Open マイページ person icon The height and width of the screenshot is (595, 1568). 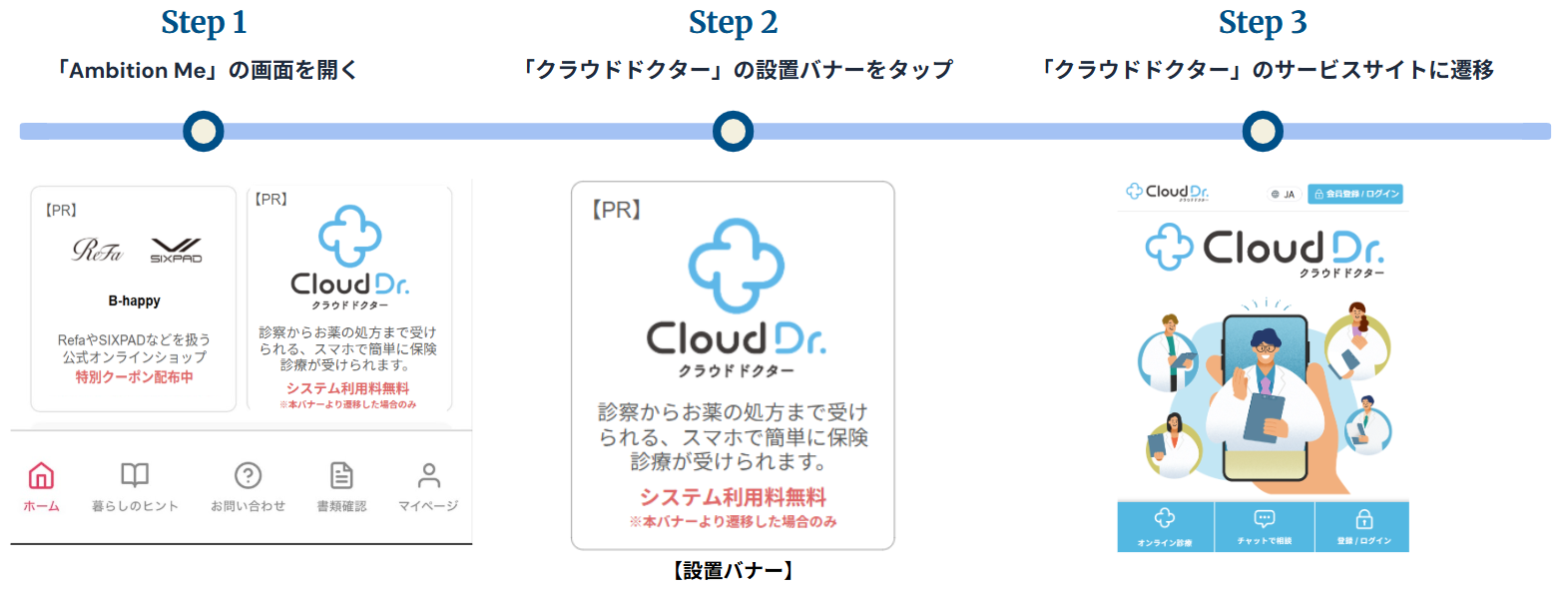(x=428, y=475)
